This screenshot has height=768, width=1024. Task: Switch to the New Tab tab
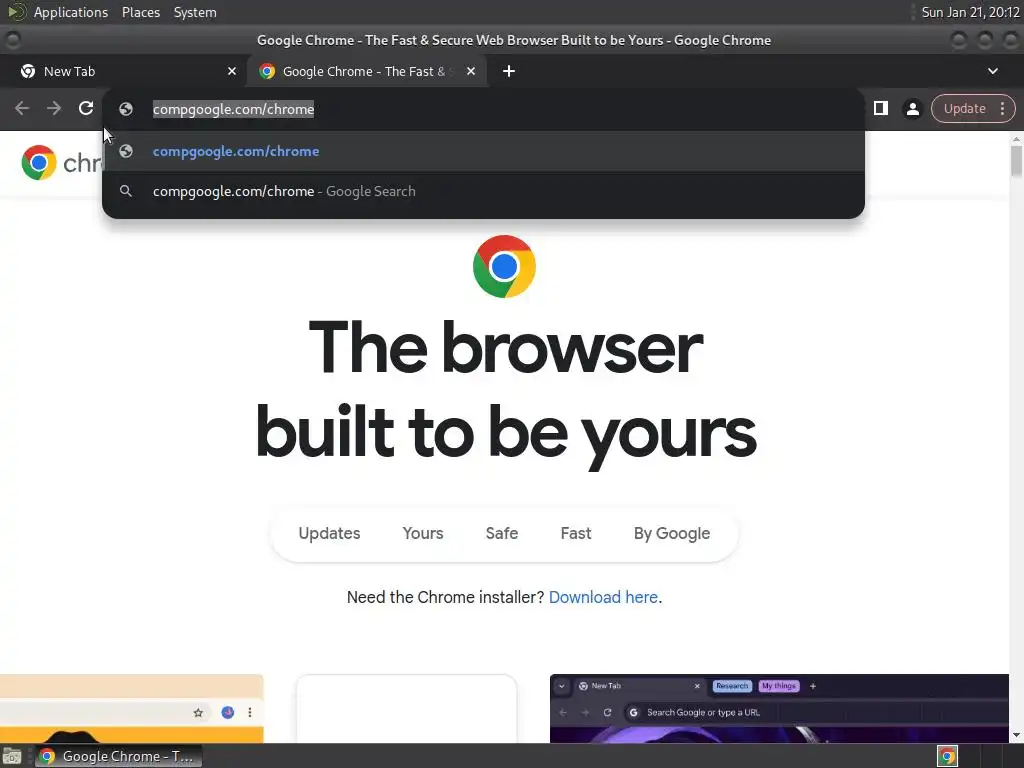[x=123, y=71]
